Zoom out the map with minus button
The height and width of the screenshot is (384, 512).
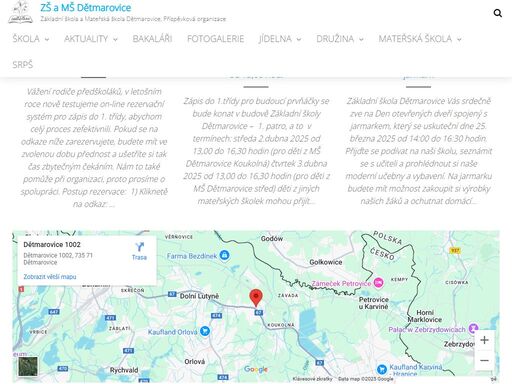point(484,360)
